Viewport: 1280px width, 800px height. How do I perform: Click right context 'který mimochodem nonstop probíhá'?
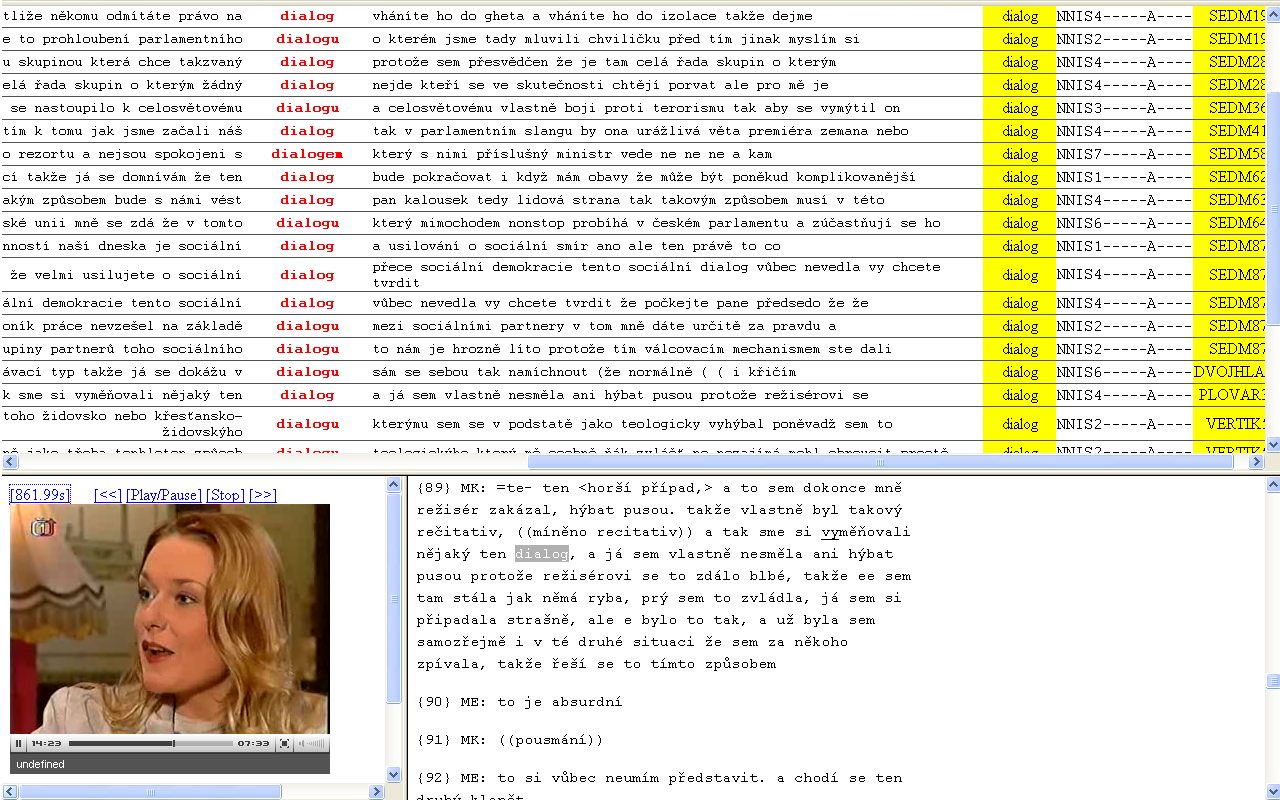pos(503,223)
